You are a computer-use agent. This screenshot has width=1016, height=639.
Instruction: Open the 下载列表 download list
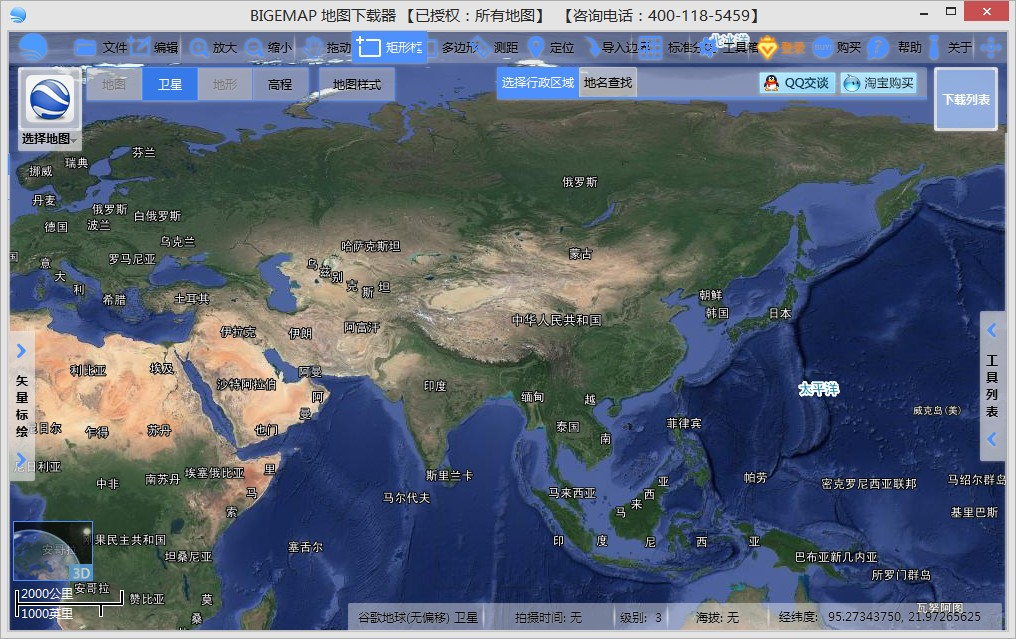click(x=965, y=99)
